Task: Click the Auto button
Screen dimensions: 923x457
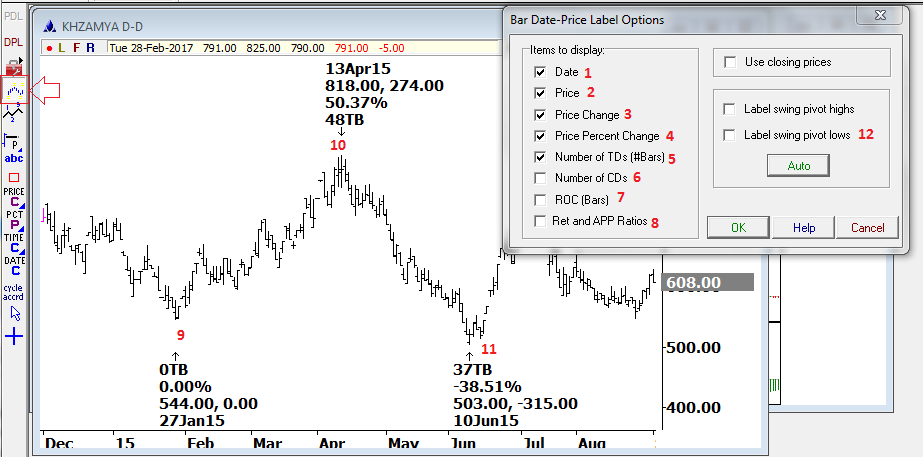Action: tap(799, 165)
